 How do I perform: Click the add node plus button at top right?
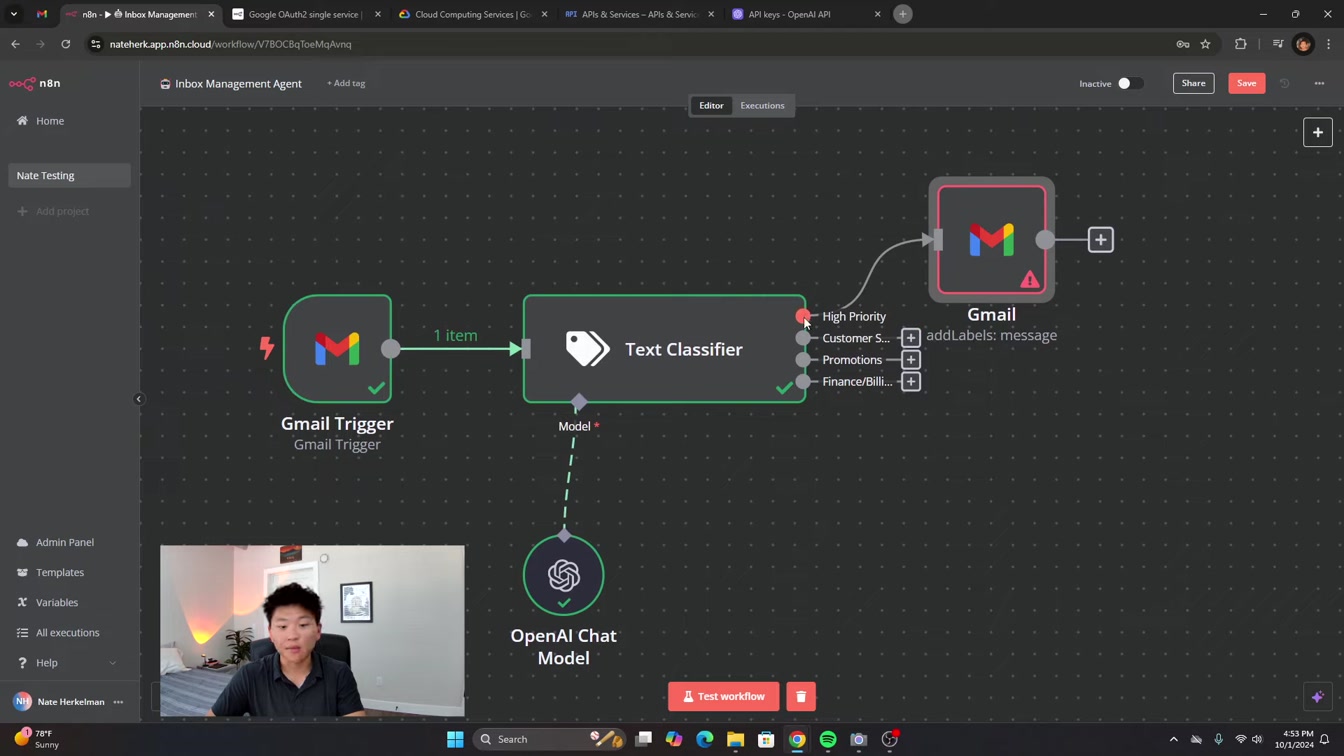click(1317, 132)
